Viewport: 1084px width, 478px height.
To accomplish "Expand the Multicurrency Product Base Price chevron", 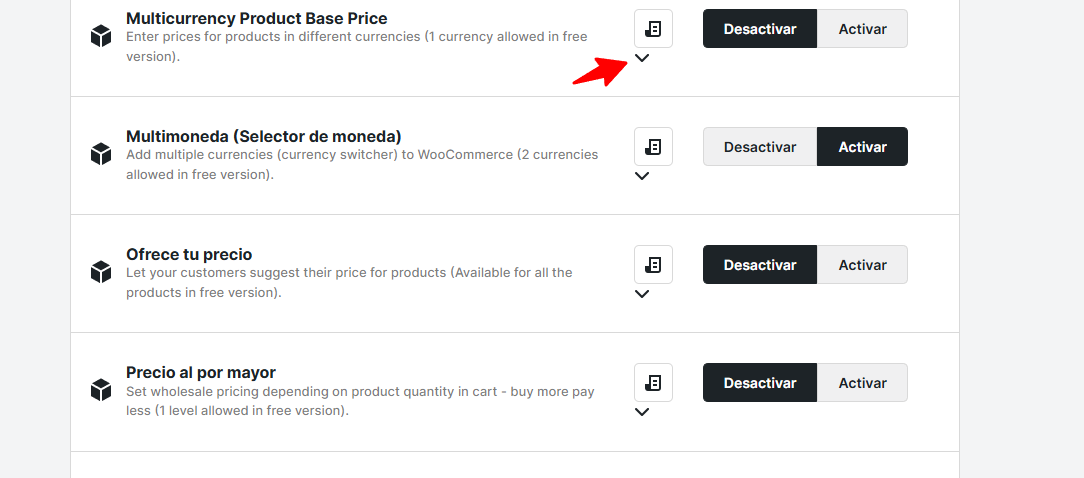I will click(x=642, y=58).
